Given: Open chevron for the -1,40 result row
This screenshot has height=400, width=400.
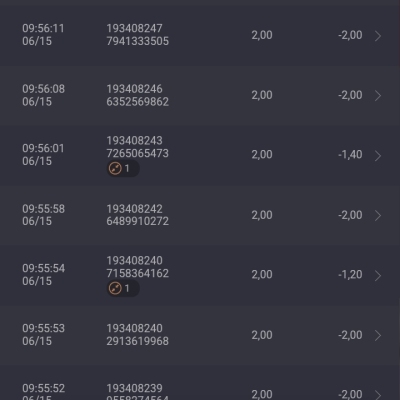Looking at the screenshot, I should [378, 156].
